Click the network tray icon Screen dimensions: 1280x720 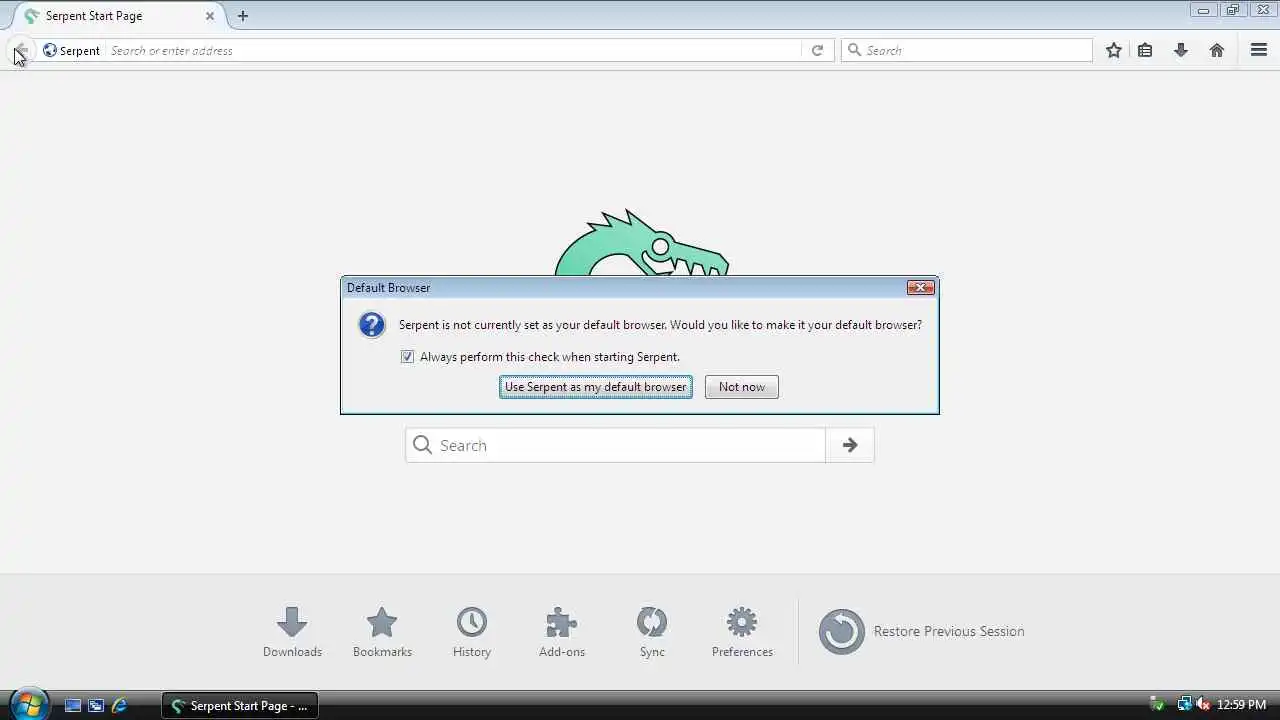coord(1185,705)
